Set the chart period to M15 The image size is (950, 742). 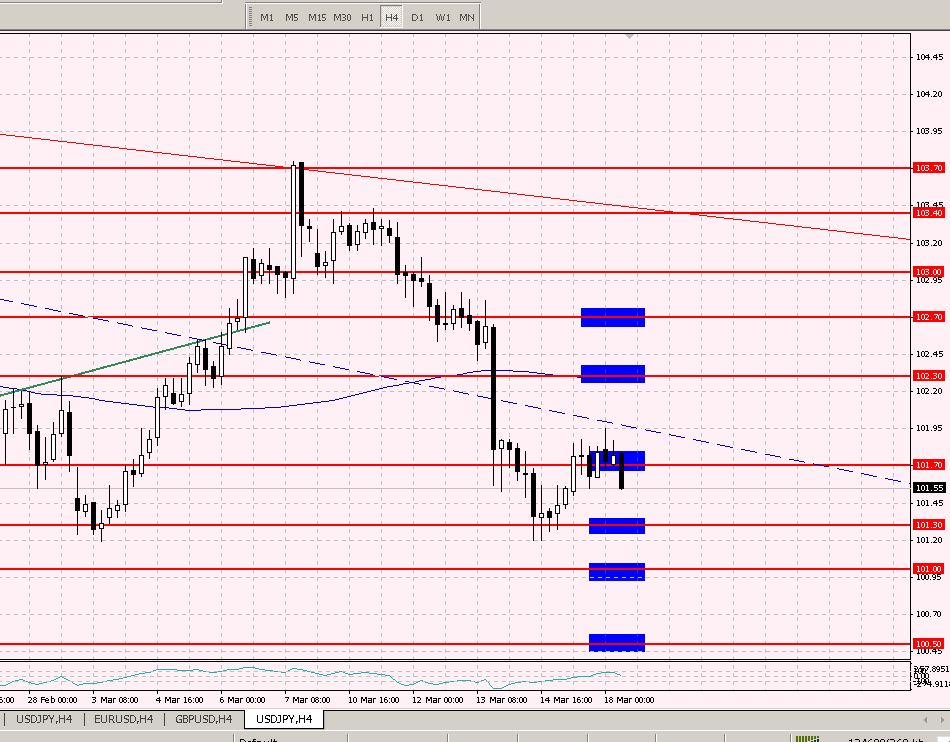click(x=317, y=18)
